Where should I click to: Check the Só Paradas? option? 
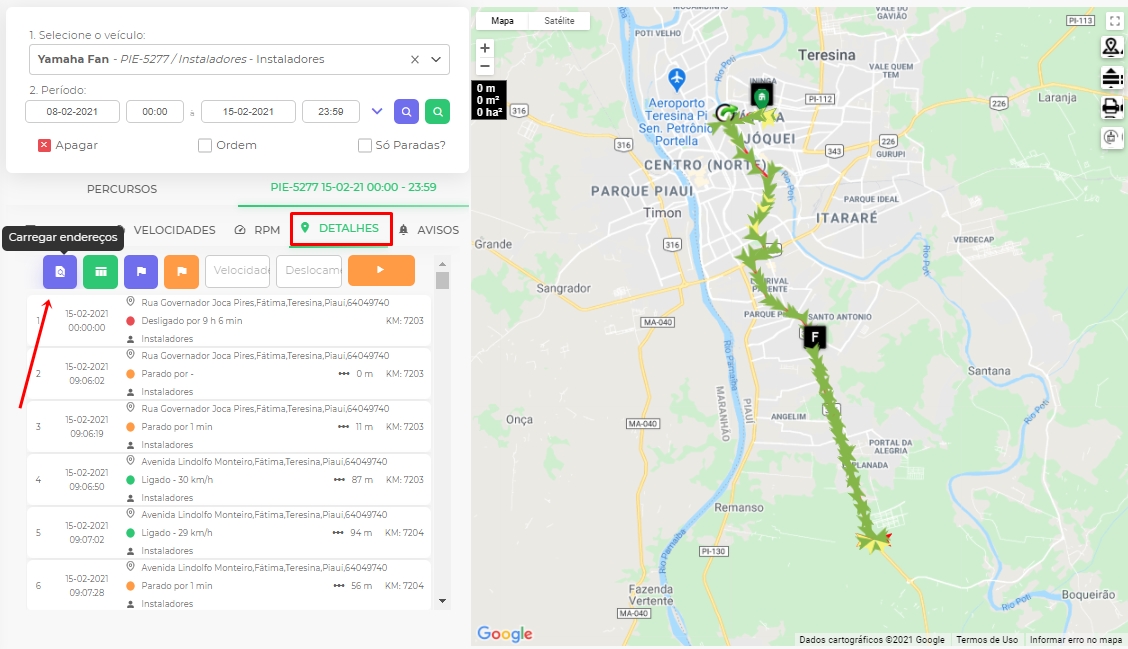365,145
